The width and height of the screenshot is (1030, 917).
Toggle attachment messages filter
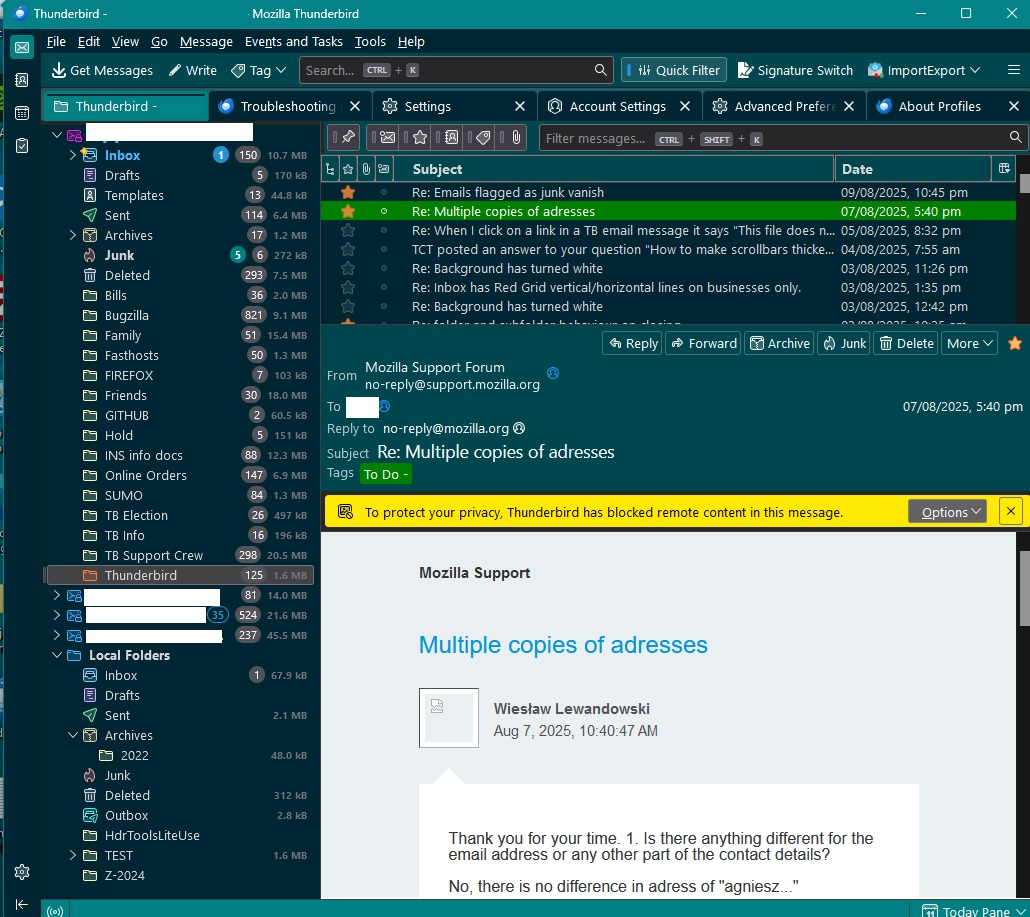point(512,137)
